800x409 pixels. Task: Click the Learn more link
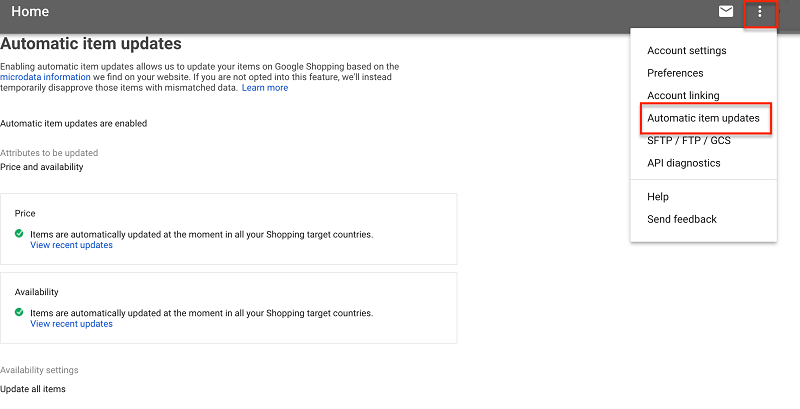[264, 88]
